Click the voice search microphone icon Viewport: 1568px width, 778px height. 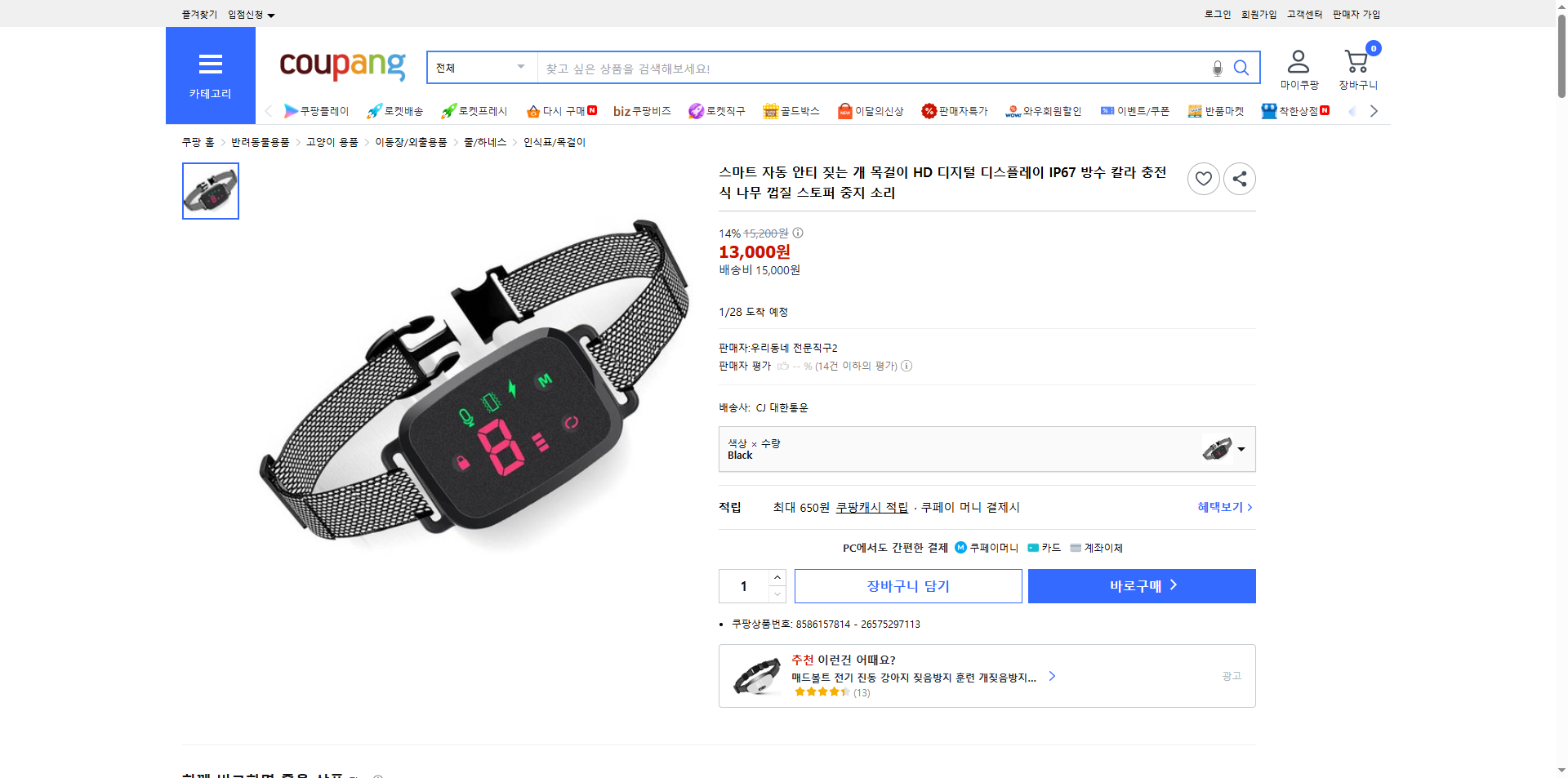tap(1216, 68)
